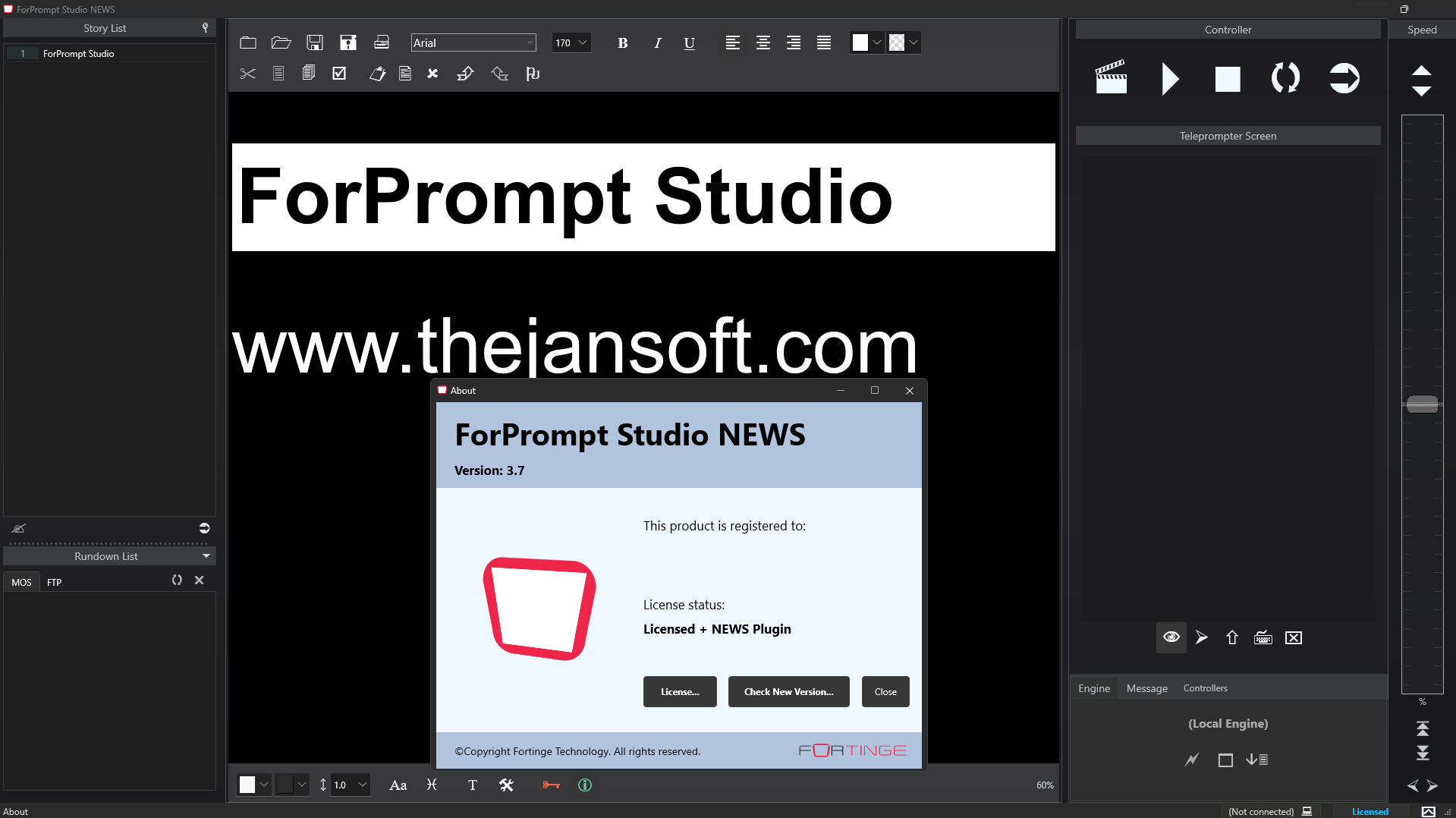Screen dimensions: 1456x818
Task: Toggle Italic formatting
Action: [657, 43]
